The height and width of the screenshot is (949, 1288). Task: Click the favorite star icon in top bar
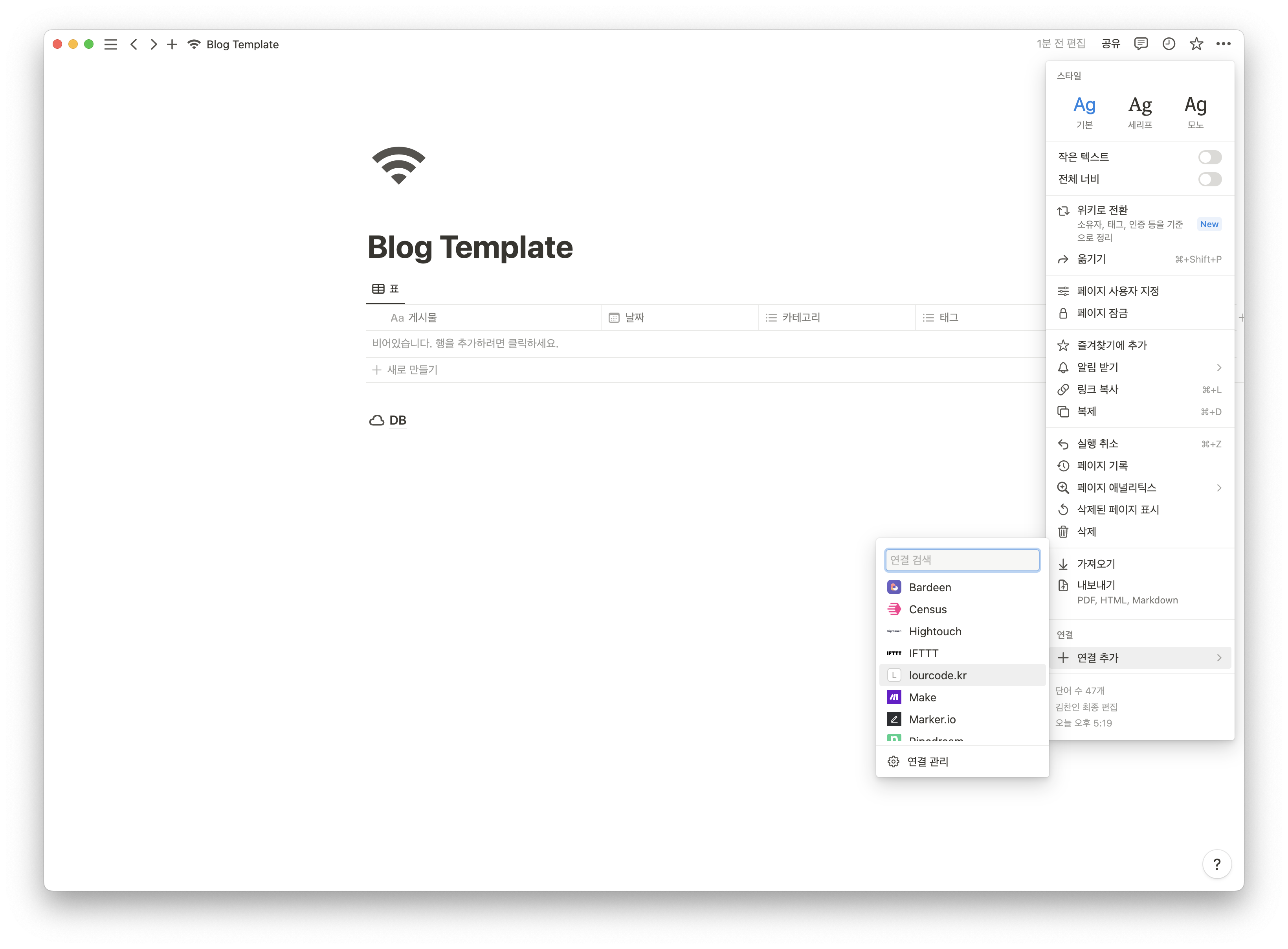(1196, 44)
